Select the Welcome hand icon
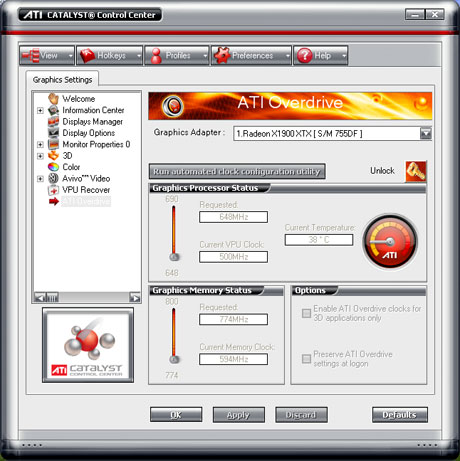 click(x=53, y=99)
